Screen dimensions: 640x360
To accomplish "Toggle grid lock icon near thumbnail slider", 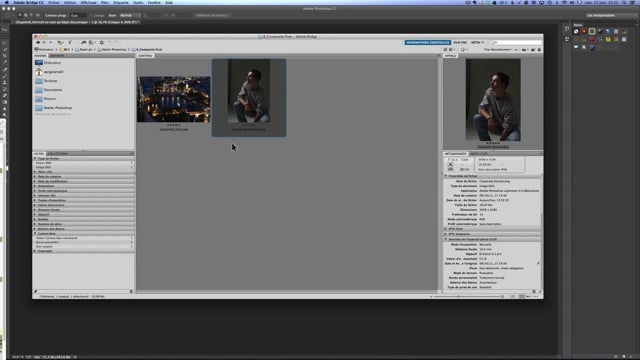I will pyautogui.click(x=513, y=297).
